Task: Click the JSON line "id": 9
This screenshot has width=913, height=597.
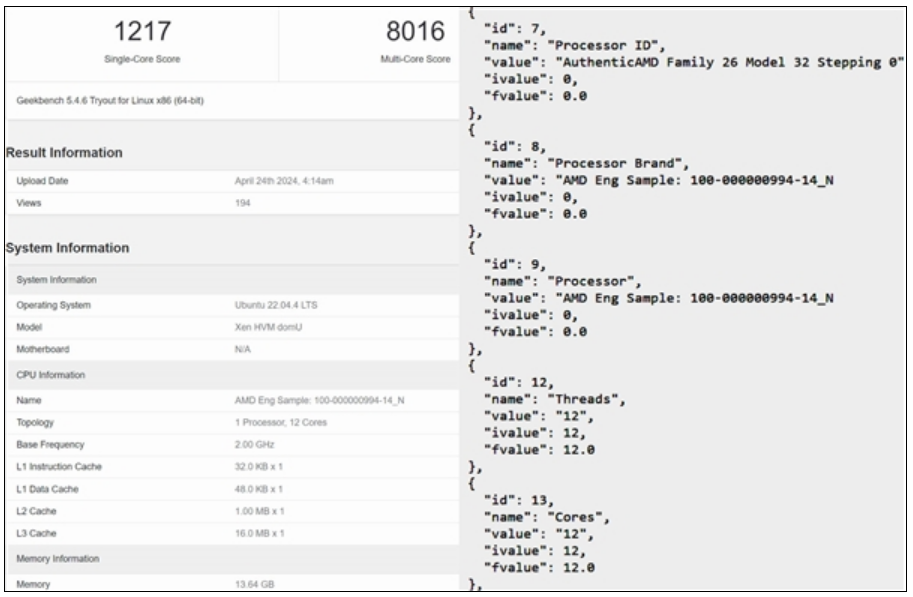Action: click(x=515, y=265)
